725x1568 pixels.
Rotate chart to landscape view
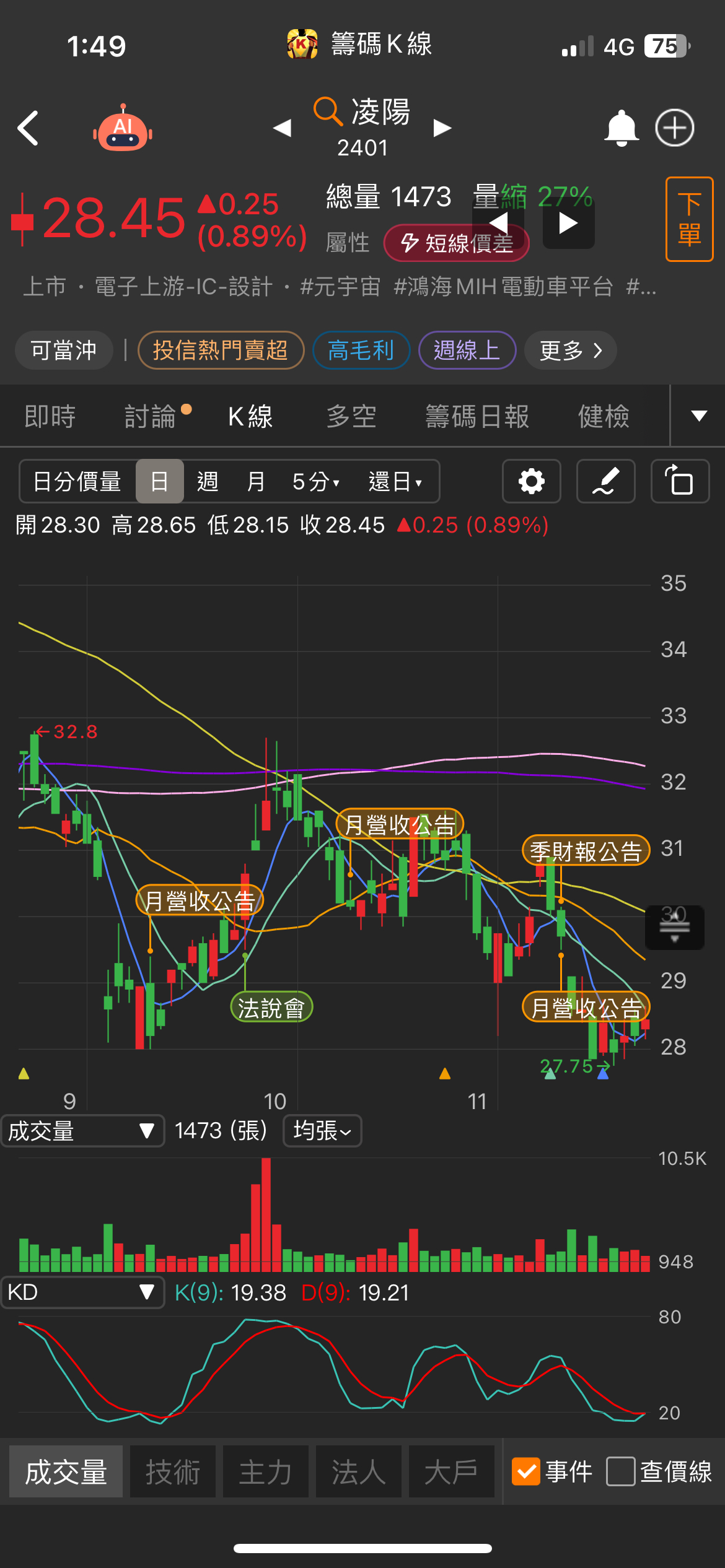(680, 481)
